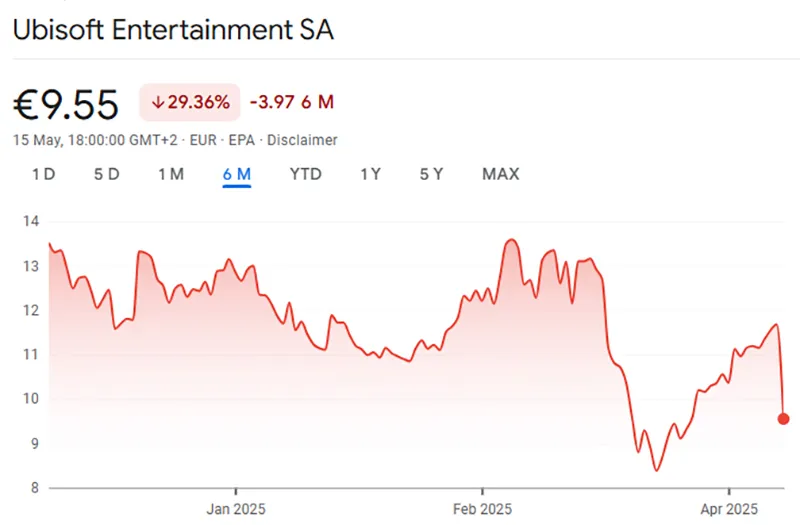Click the Jan 2025 axis label
This screenshot has width=800, height=525.
pos(236,507)
